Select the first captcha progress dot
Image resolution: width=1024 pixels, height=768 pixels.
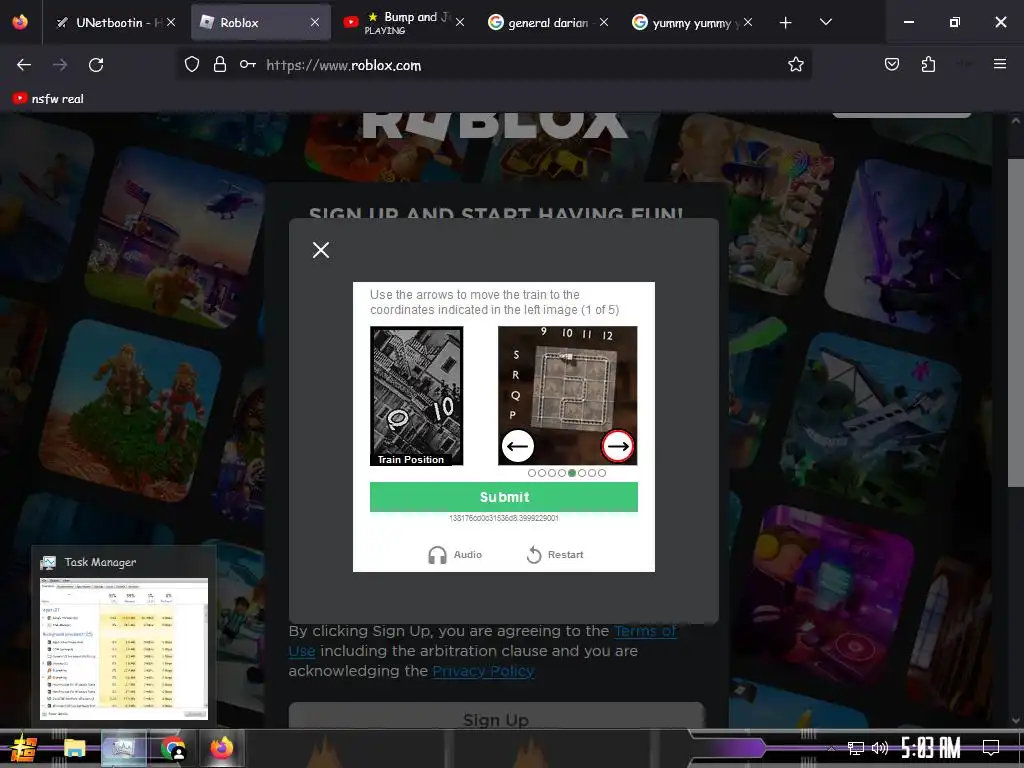click(x=532, y=473)
